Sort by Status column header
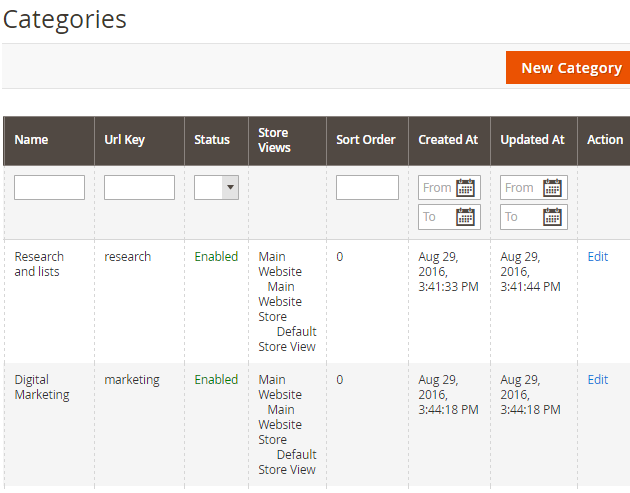The height and width of the screenshot is (493, 630). coord(212,140)
